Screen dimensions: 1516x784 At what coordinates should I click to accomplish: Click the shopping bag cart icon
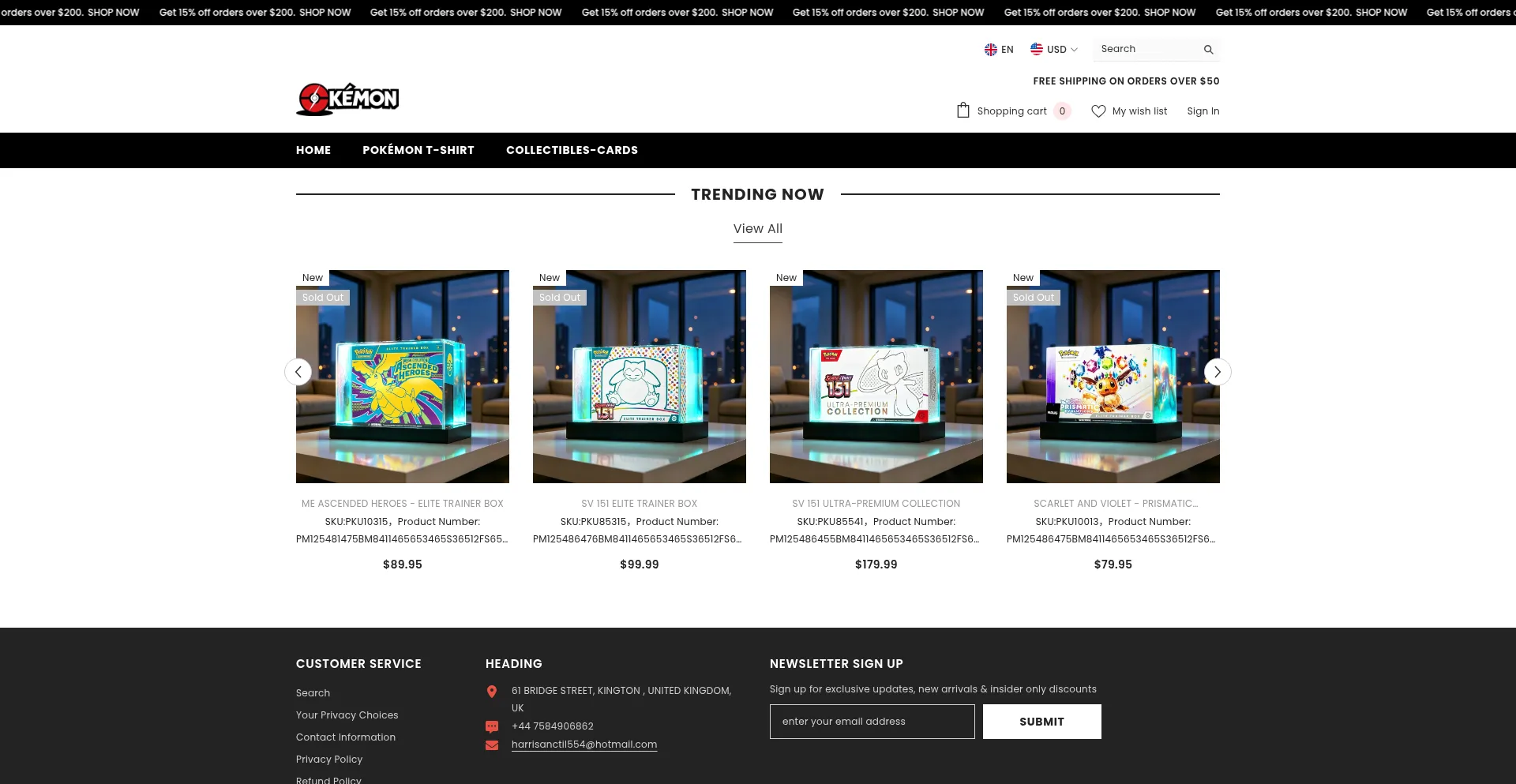click(x=963, y=111)
